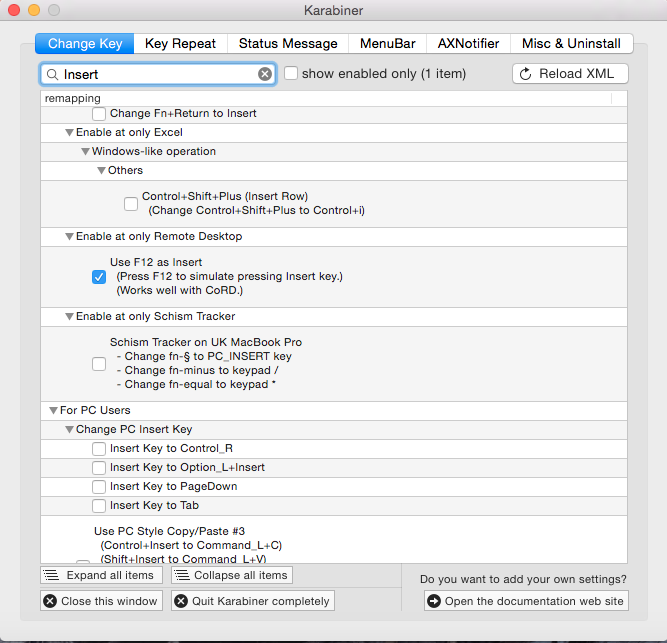Viewport: 667px width, 643px height.
Task: Check Insert Key to PageDown
Action: 99,487
